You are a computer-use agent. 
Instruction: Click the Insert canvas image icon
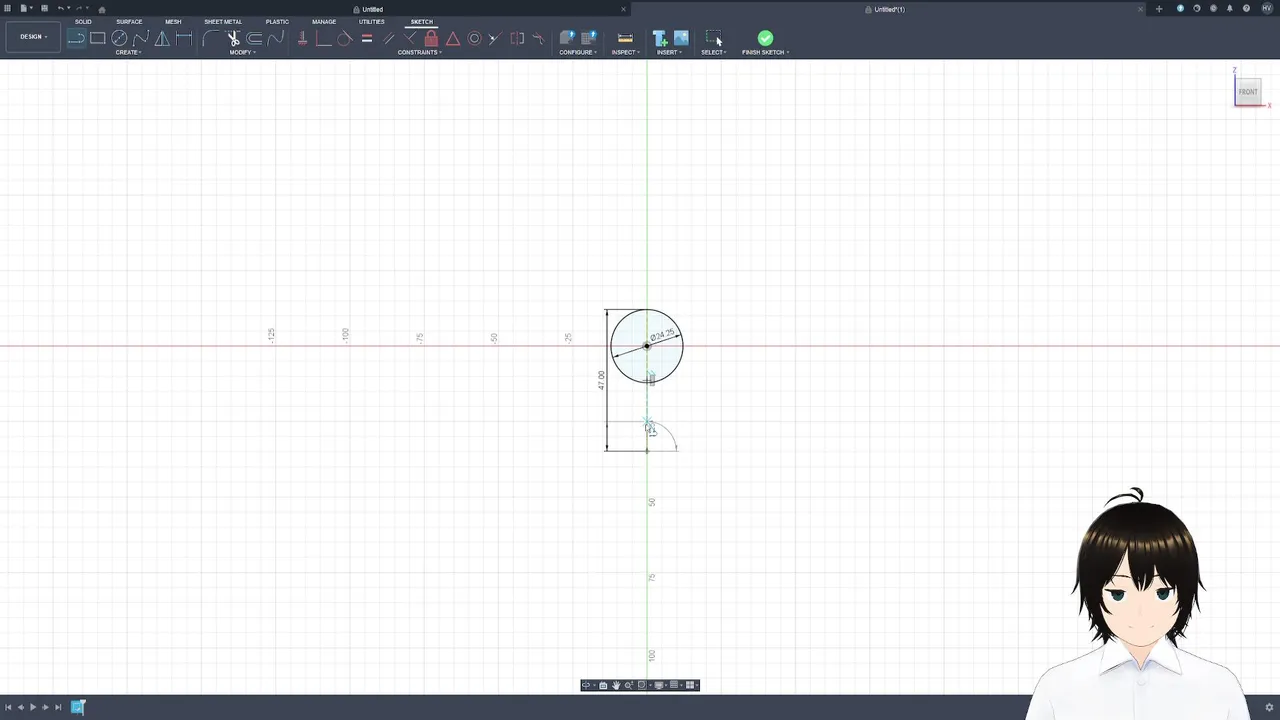click(681, 38)
